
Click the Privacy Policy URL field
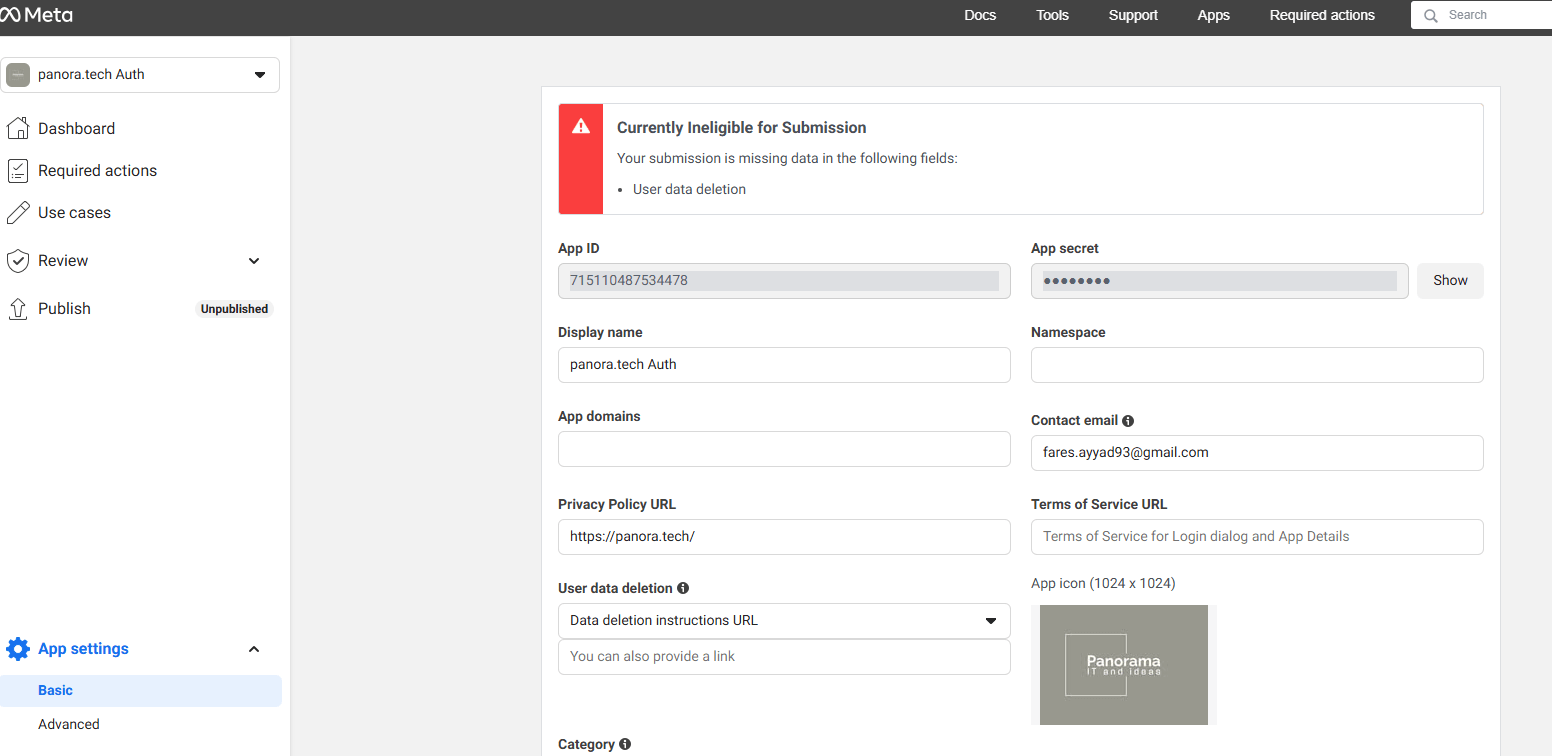click(784, 537)
